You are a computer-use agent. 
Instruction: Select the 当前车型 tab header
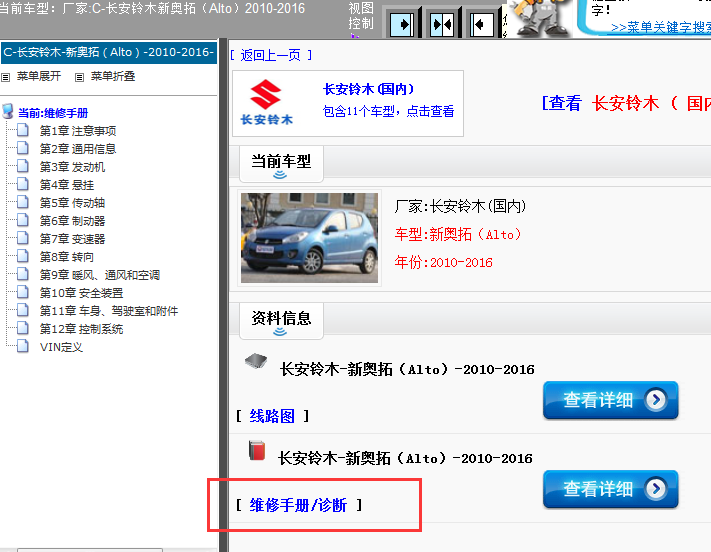click(x=281, y=164)
